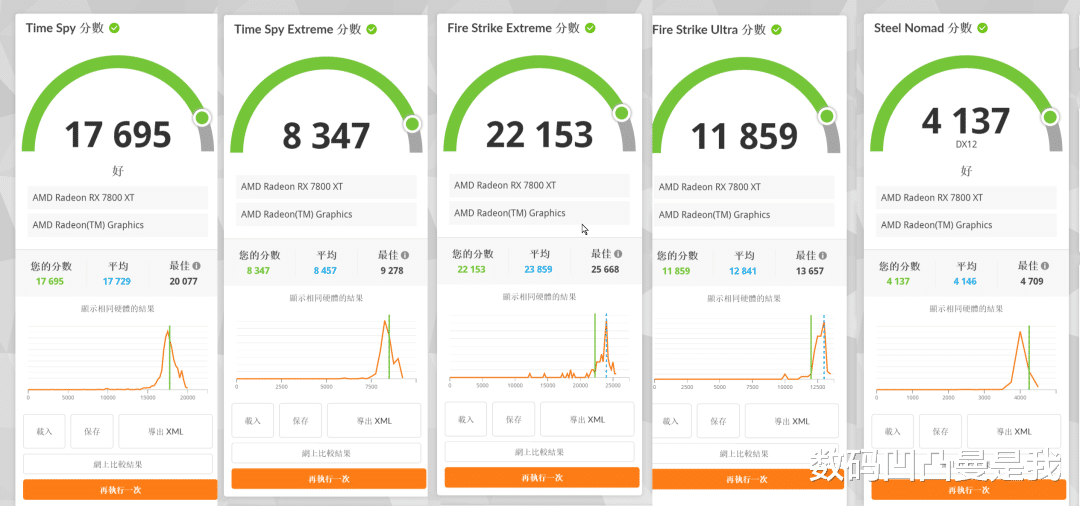Viewport: 1080px width, 506px height.
Task: Click the green checkmark beside Time Spy Extreme 分數
Action: click(371, 30)
